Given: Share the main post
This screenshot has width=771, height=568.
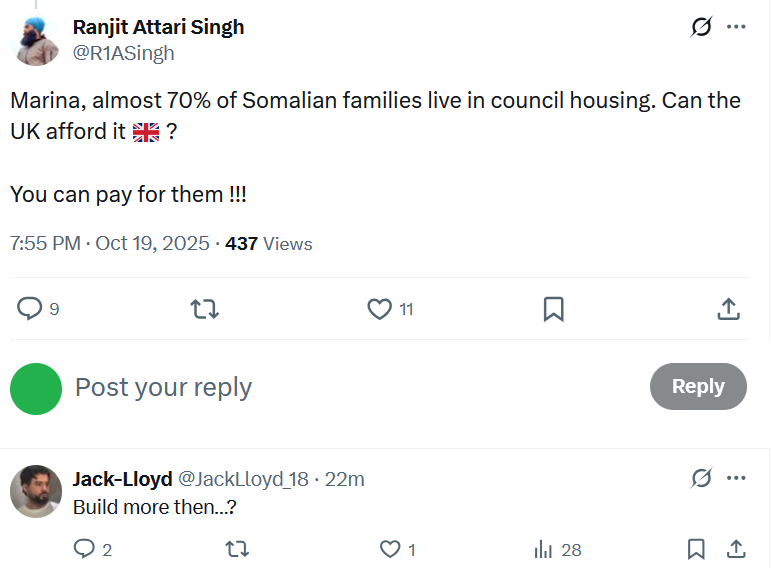Looking at the screenshot, I should point(728,309).
